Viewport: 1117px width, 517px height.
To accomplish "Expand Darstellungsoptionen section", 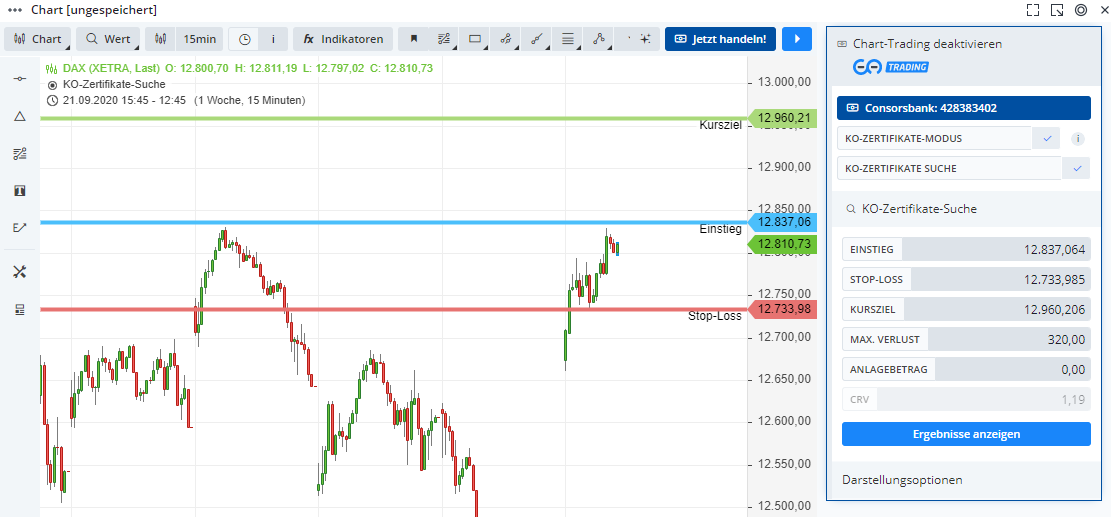I will click(902, 480).
